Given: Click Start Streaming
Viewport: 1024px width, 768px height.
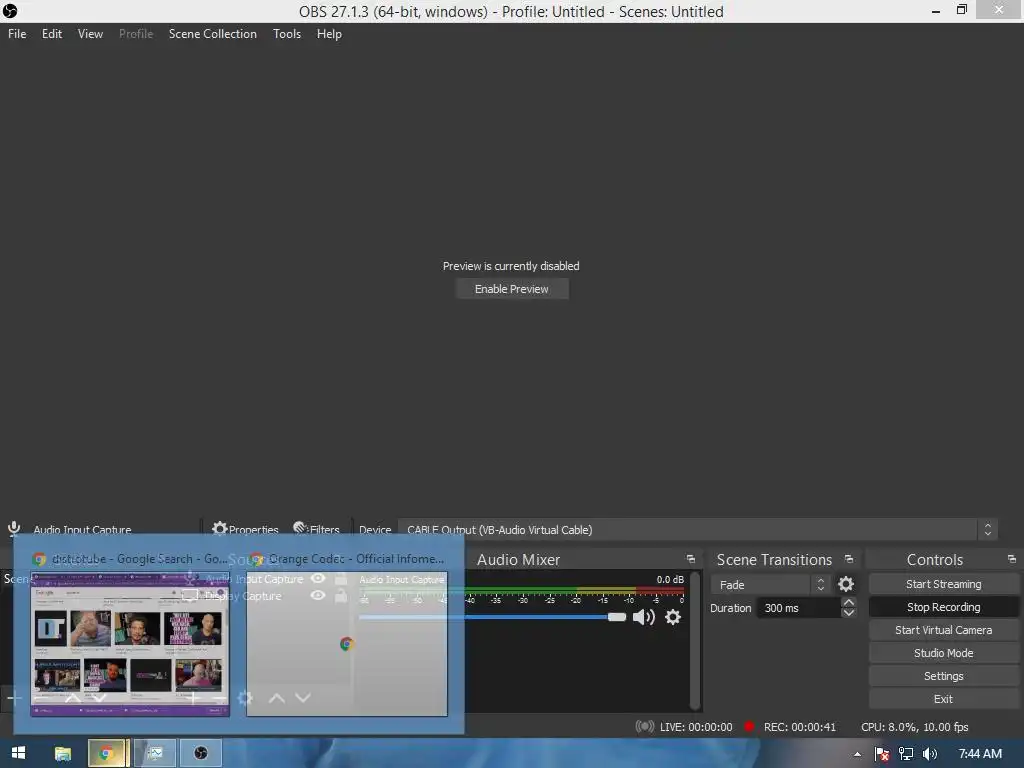Looking at the screenshot, I should [x=943, y=584].
